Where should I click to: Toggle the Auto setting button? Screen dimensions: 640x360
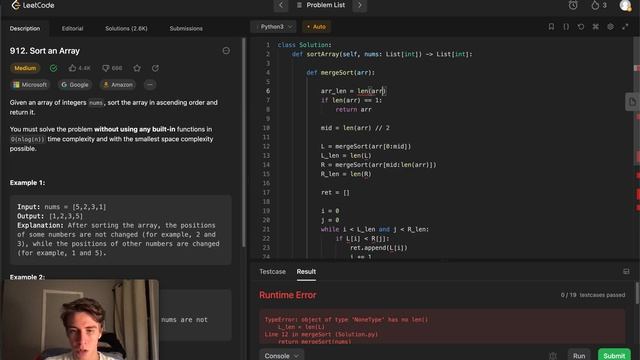pyautogui.click(x=316, y=27)
